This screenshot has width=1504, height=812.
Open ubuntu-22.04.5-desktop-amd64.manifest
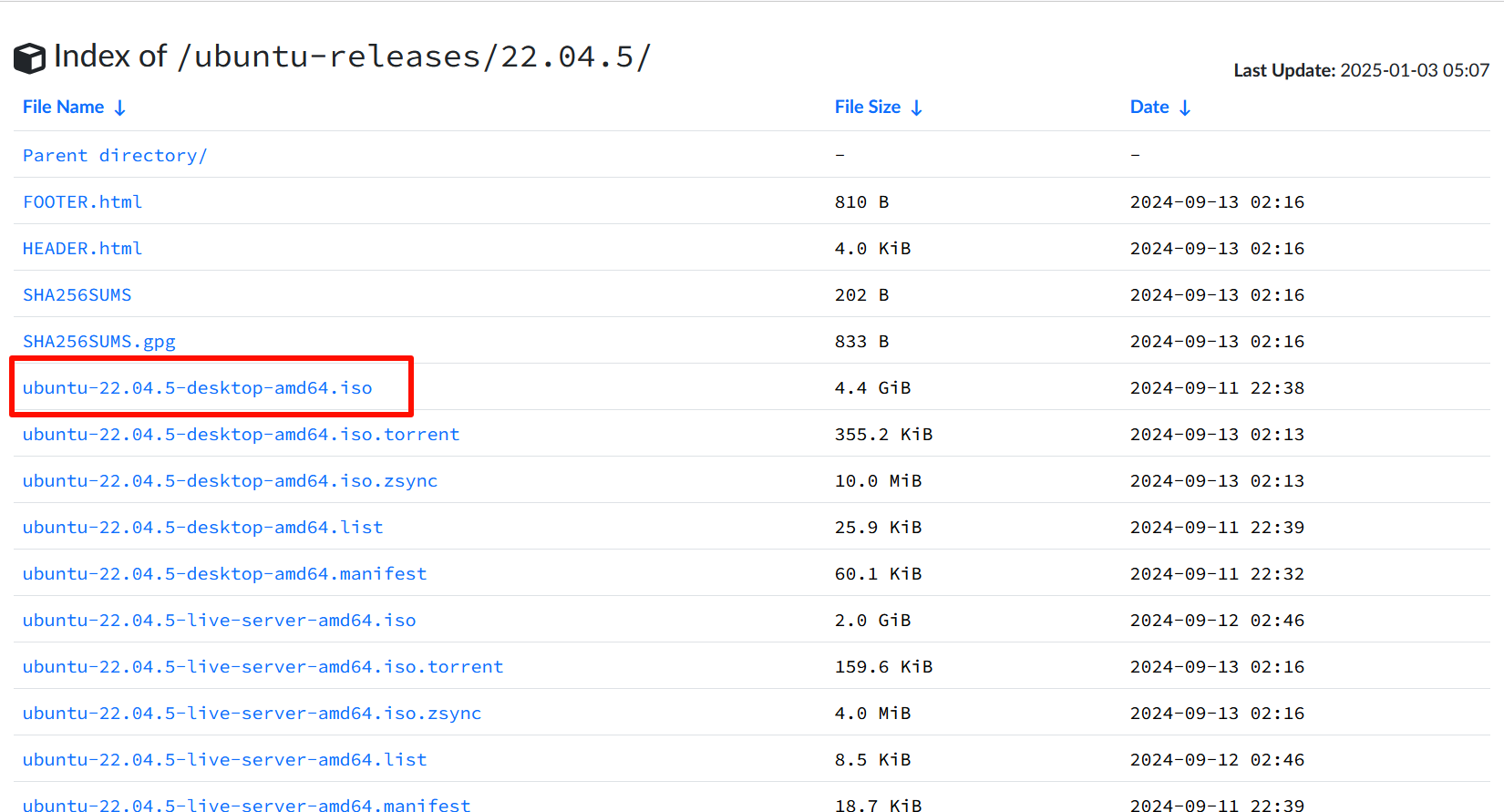click(225, 573)
